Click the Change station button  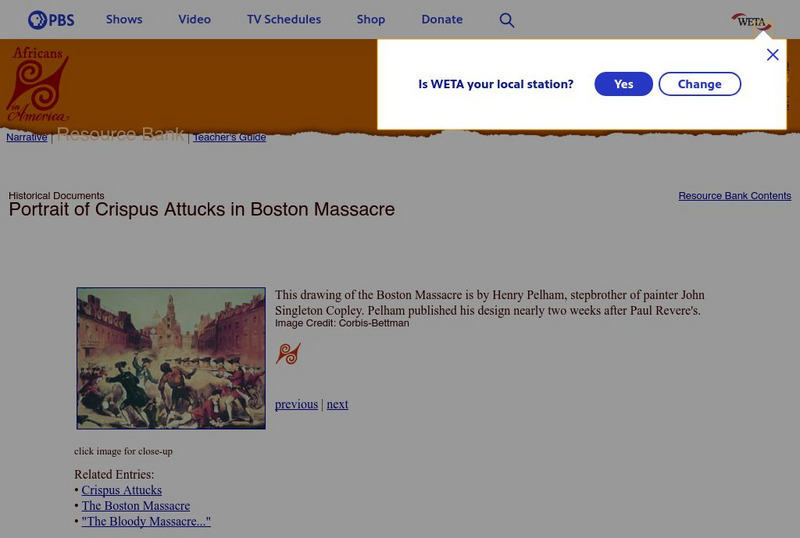coord(699,84)
